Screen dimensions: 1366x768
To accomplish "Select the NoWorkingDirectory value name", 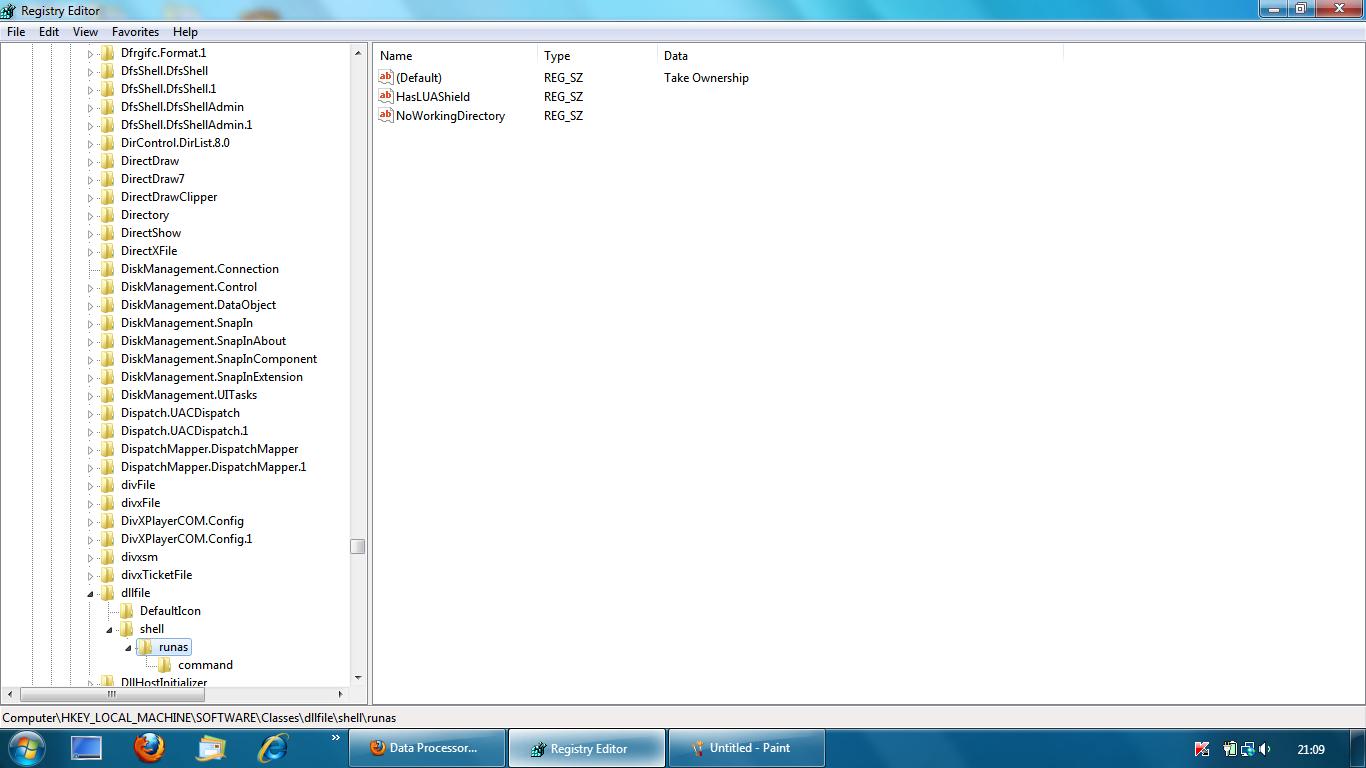I will click(x=450, y=116).
